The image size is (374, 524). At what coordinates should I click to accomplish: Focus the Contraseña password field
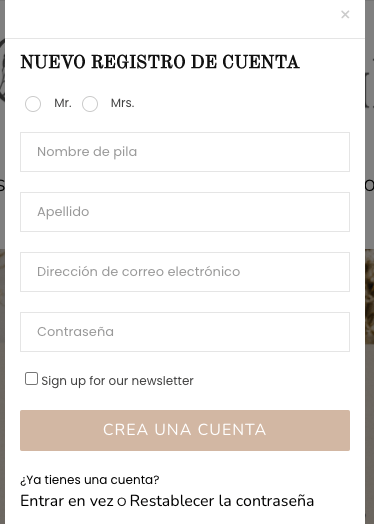[185, 332]
